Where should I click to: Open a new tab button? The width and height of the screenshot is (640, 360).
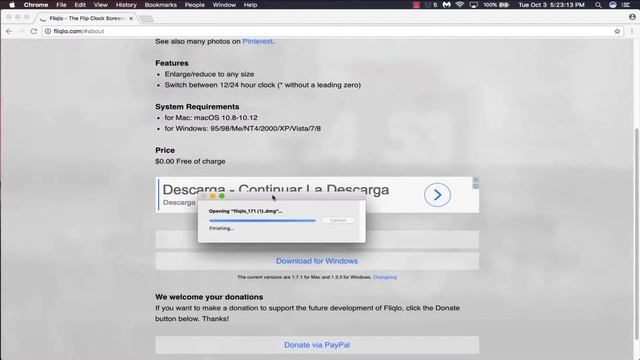pyautogui.click(x=146, y=19)
